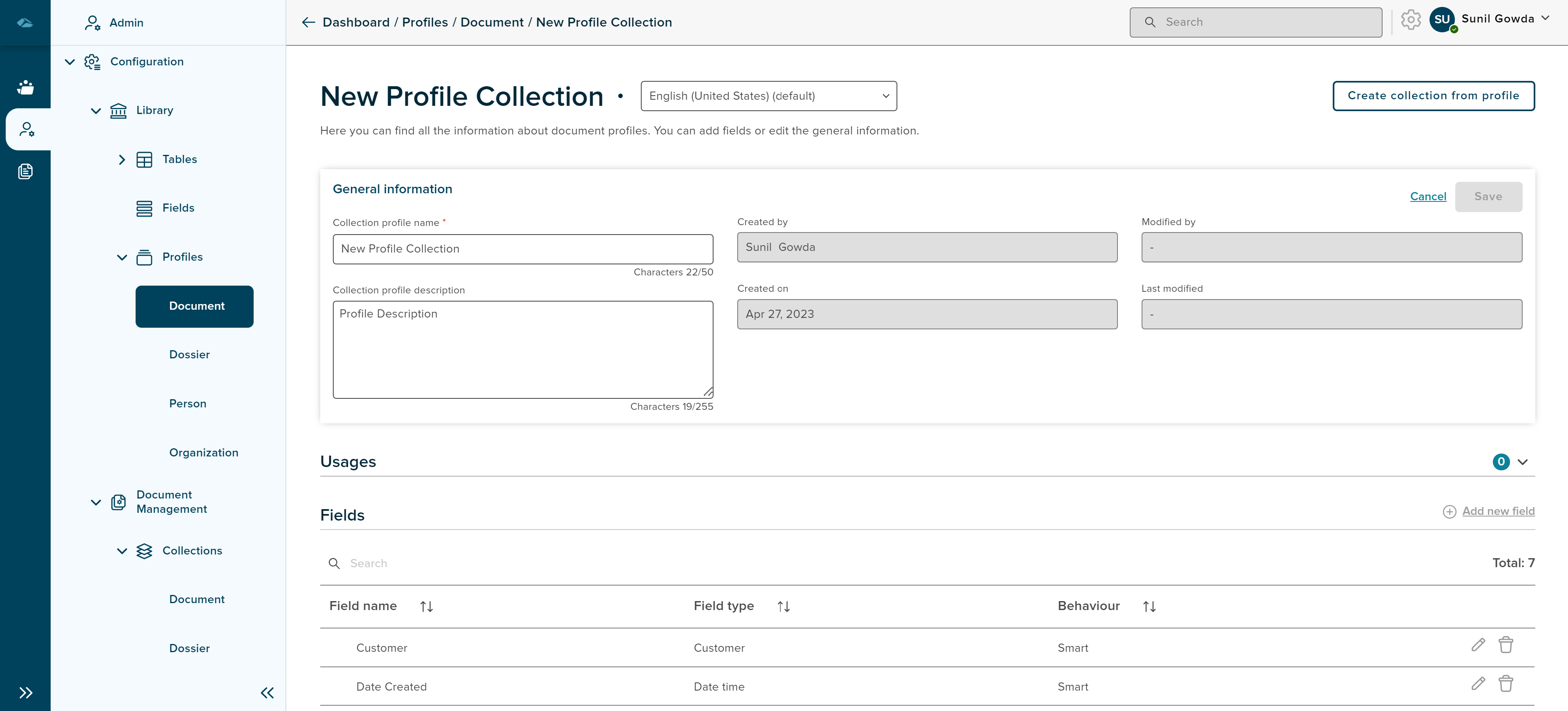Expand the Tables tree node
The width and height of the screenshot is (1568, 711).
coord(122,159)
